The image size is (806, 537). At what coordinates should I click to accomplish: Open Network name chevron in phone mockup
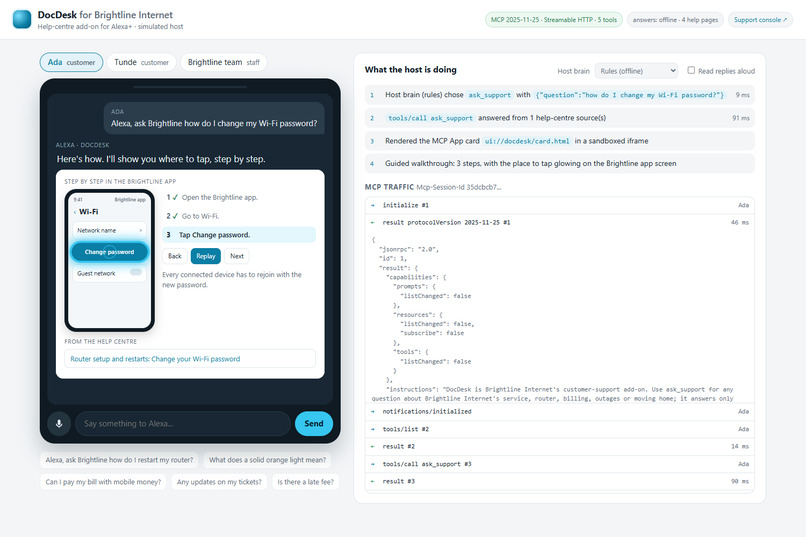tap(141, 231)
